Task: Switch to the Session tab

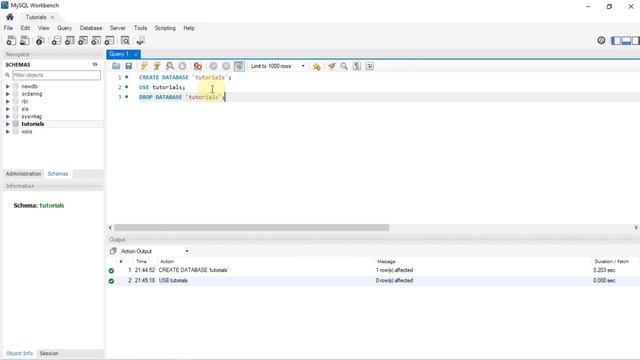Action: click(x=49, y=353)
